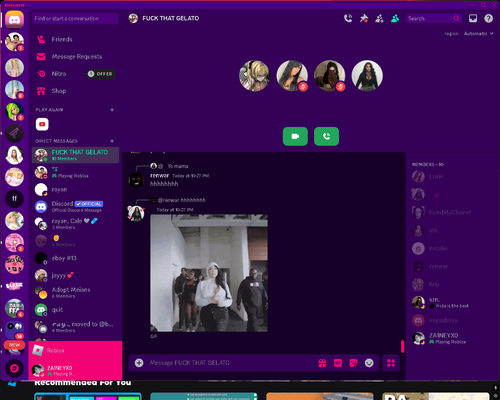
Task: Open the attached GIF image
Action: (209, 273)
